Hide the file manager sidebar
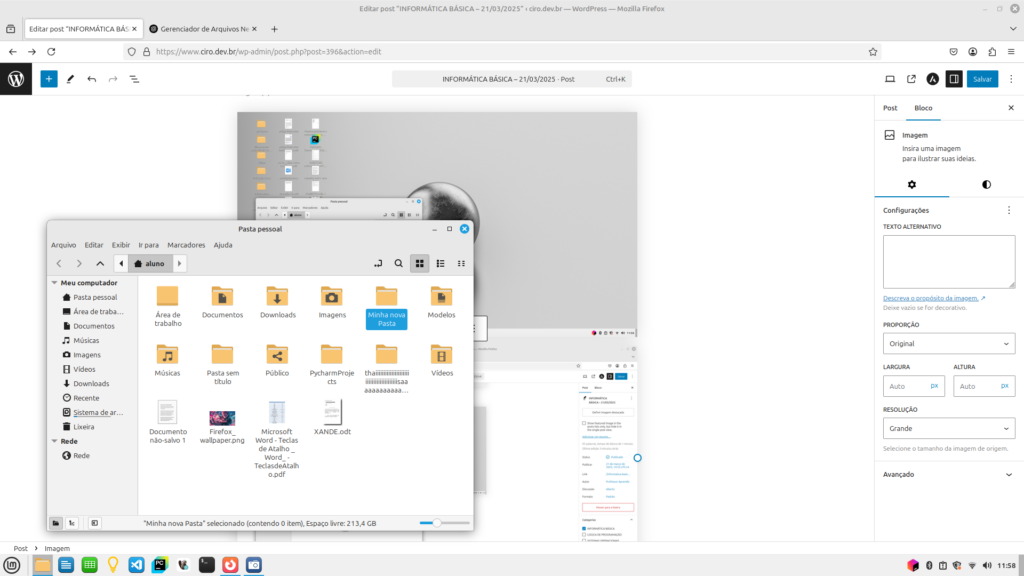This screenshot has height=576, width=1024. point(94,522)
